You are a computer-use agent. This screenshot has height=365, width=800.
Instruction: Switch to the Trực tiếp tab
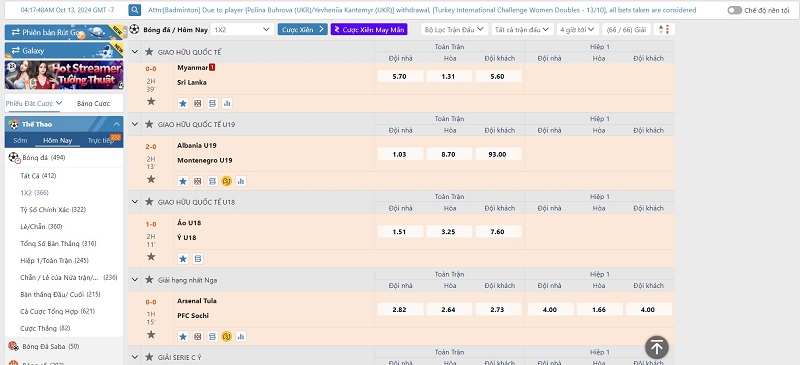click(x=101, y=140)
